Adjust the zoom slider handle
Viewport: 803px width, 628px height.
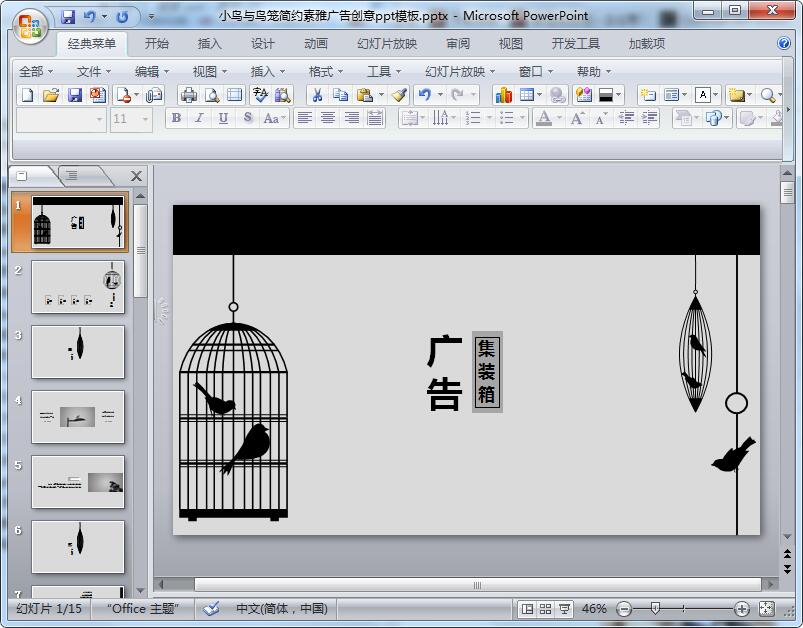(x=655, y=608)
